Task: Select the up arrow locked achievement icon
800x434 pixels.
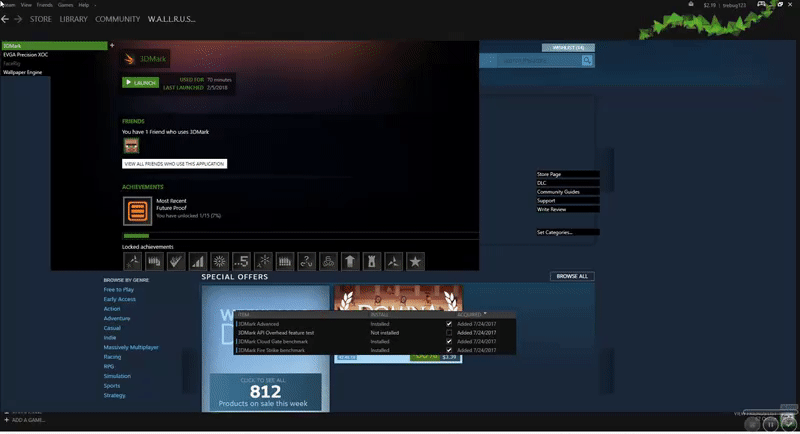Action: coord(350,262)
